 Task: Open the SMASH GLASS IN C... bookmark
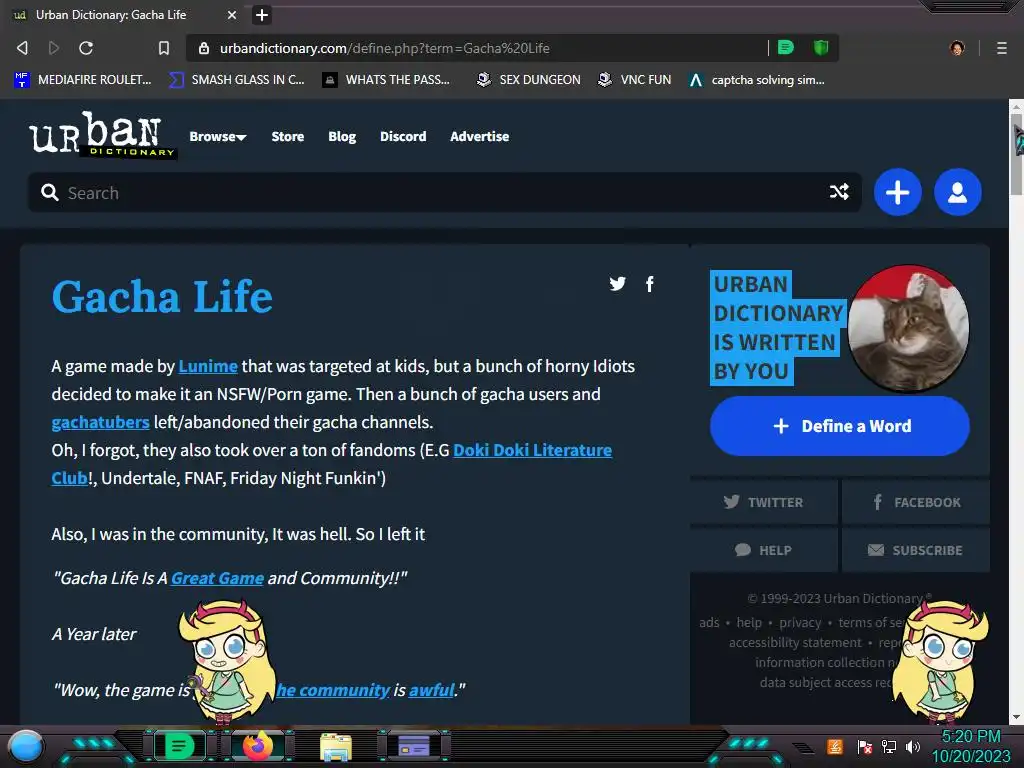click(x=237, y=80)
